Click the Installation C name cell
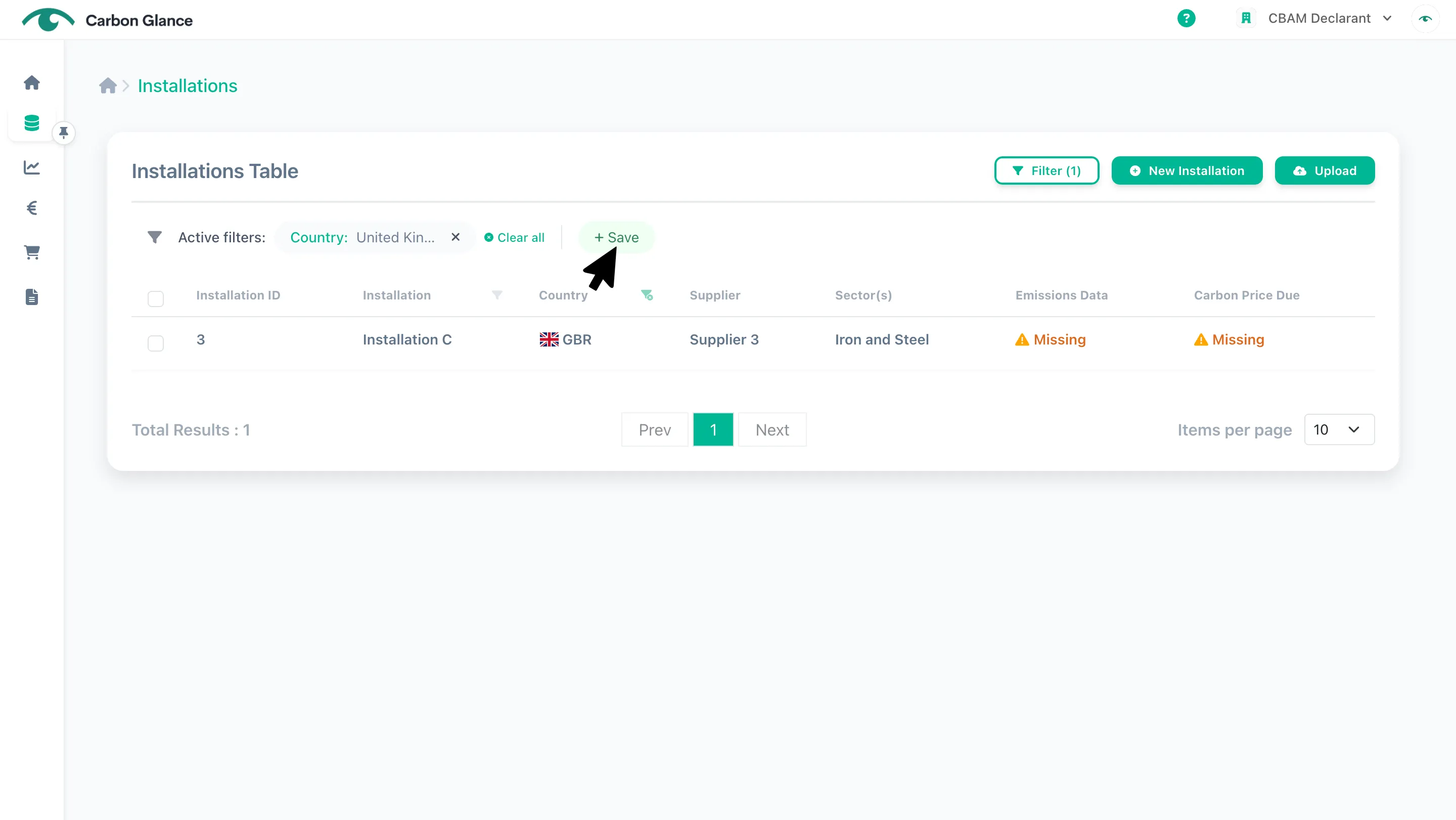The image size is (1456, 820). [407, 339]
